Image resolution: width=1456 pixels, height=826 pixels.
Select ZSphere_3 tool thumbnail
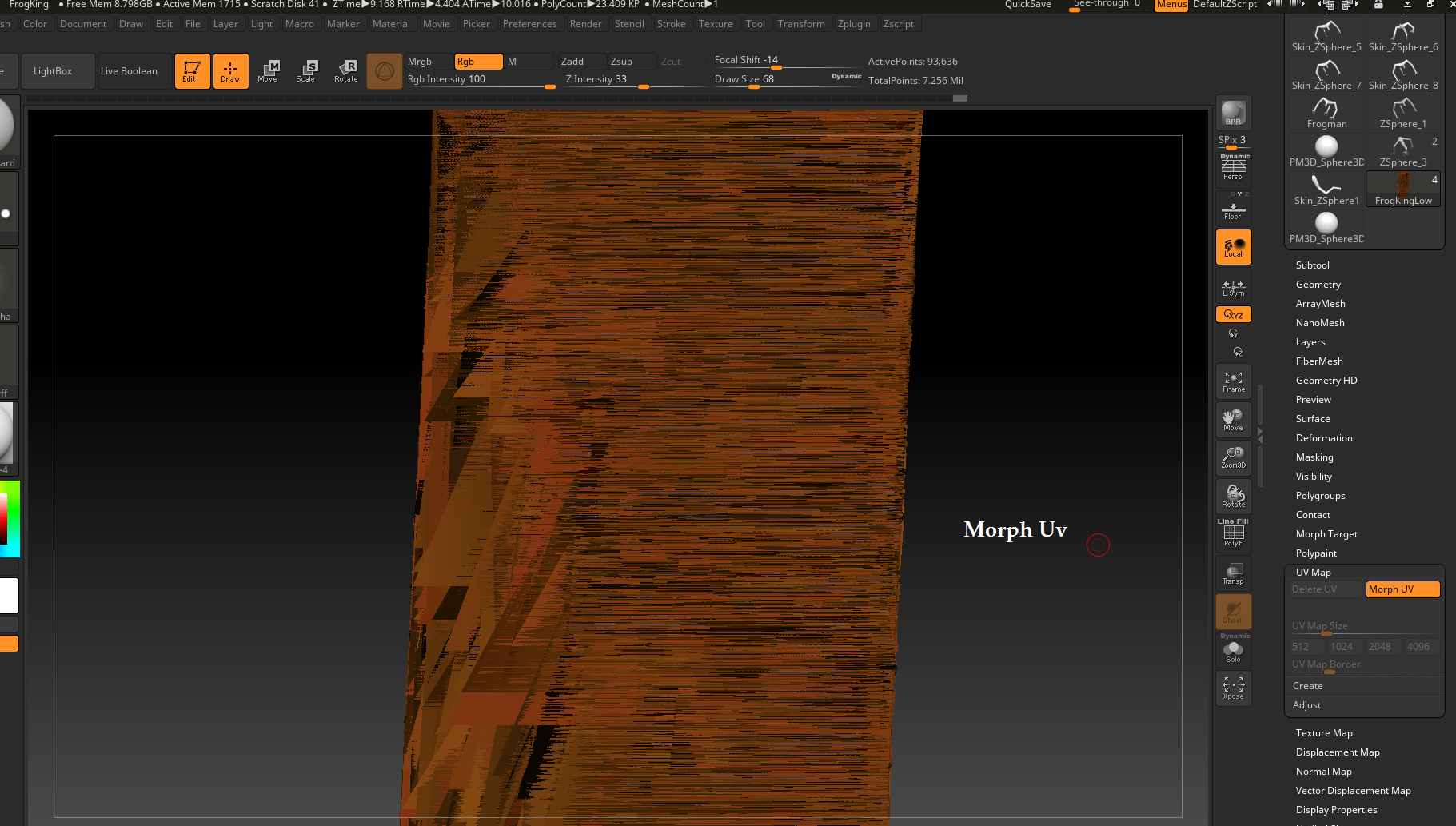coord(1403,151)
